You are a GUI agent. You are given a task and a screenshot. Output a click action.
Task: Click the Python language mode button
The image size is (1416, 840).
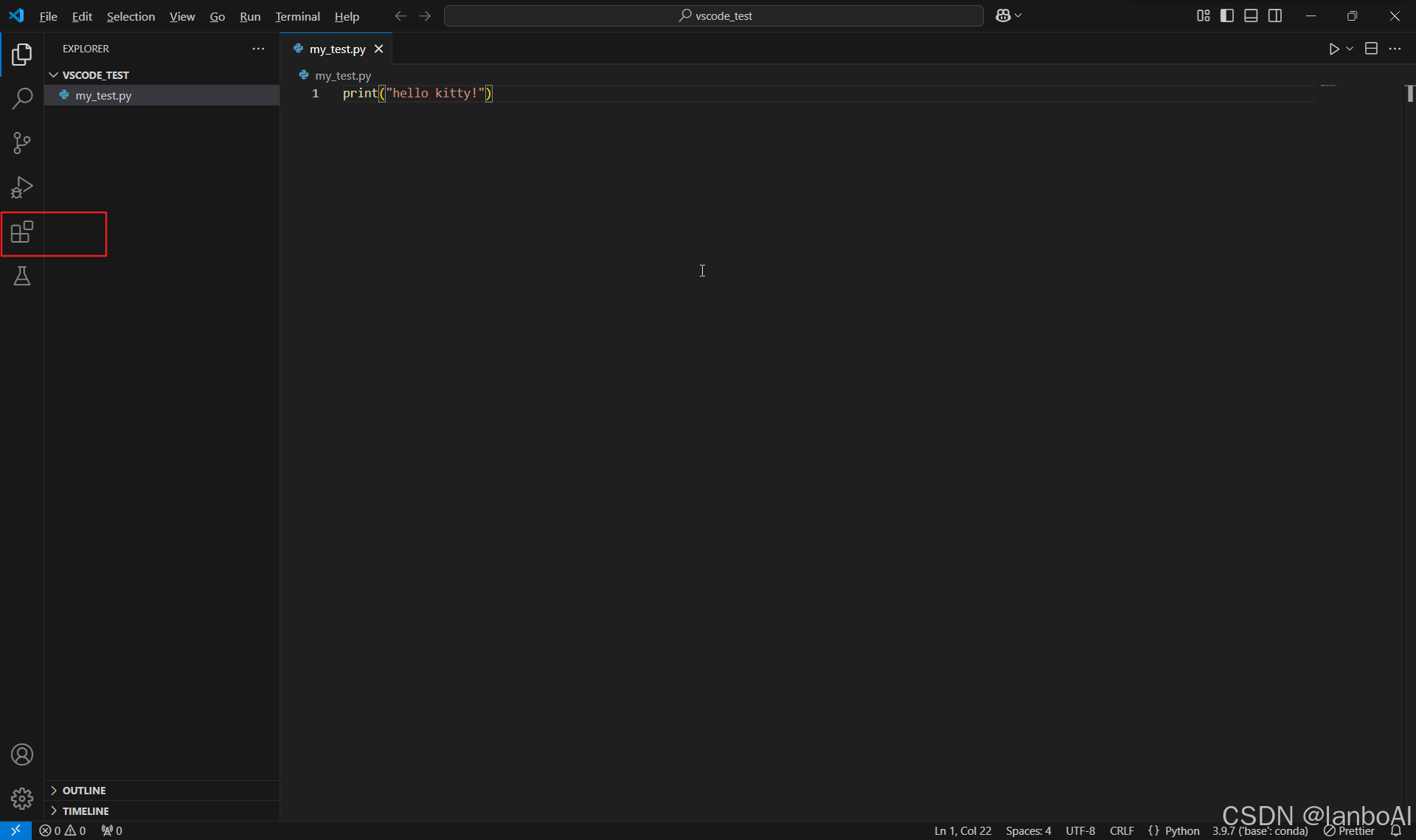1182,830
